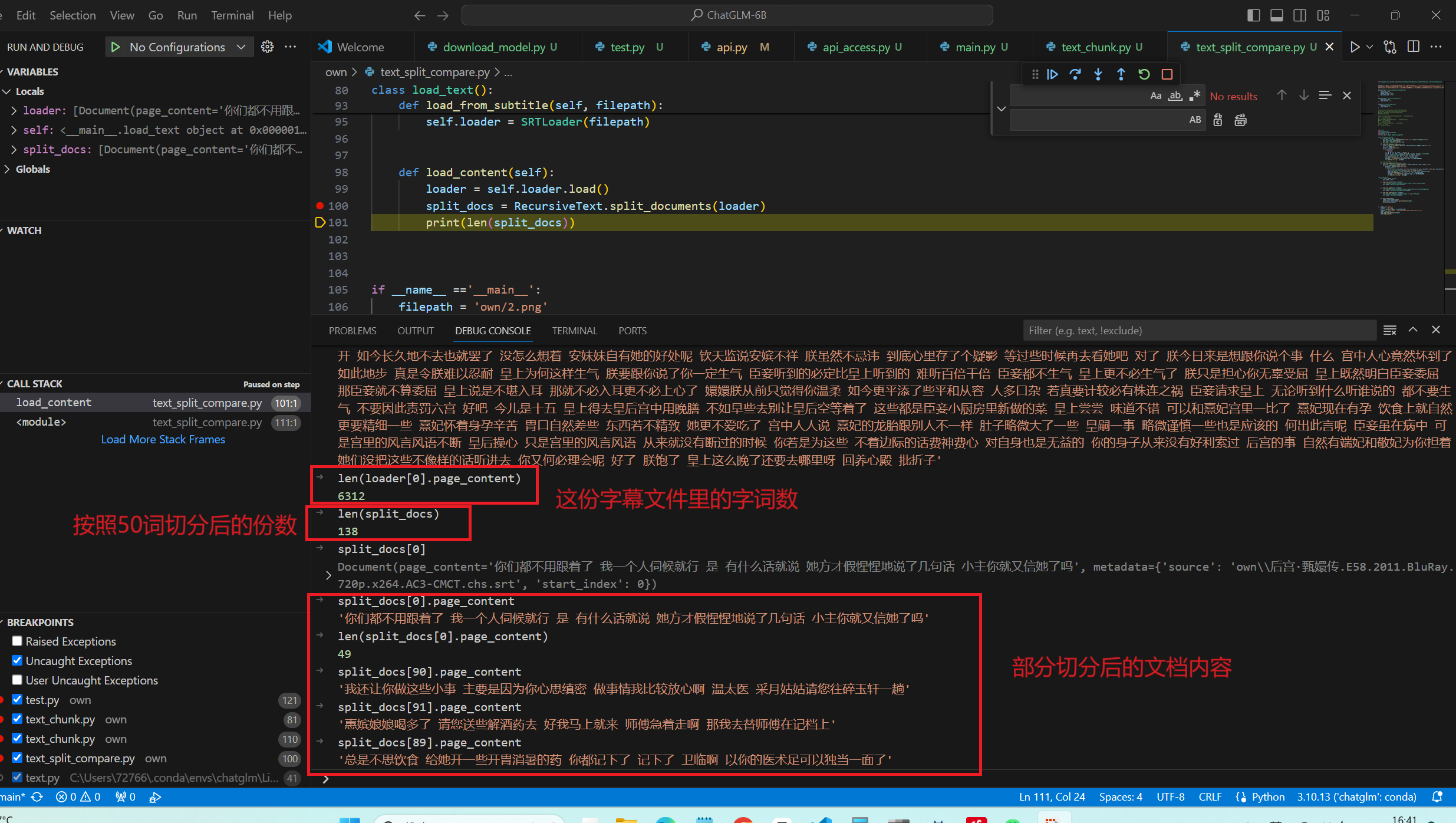Uncheck text_split_compare.py line 100 breakpoint
The width and height of the screenshot is (1456, 823).
click(x=17, y=758)
